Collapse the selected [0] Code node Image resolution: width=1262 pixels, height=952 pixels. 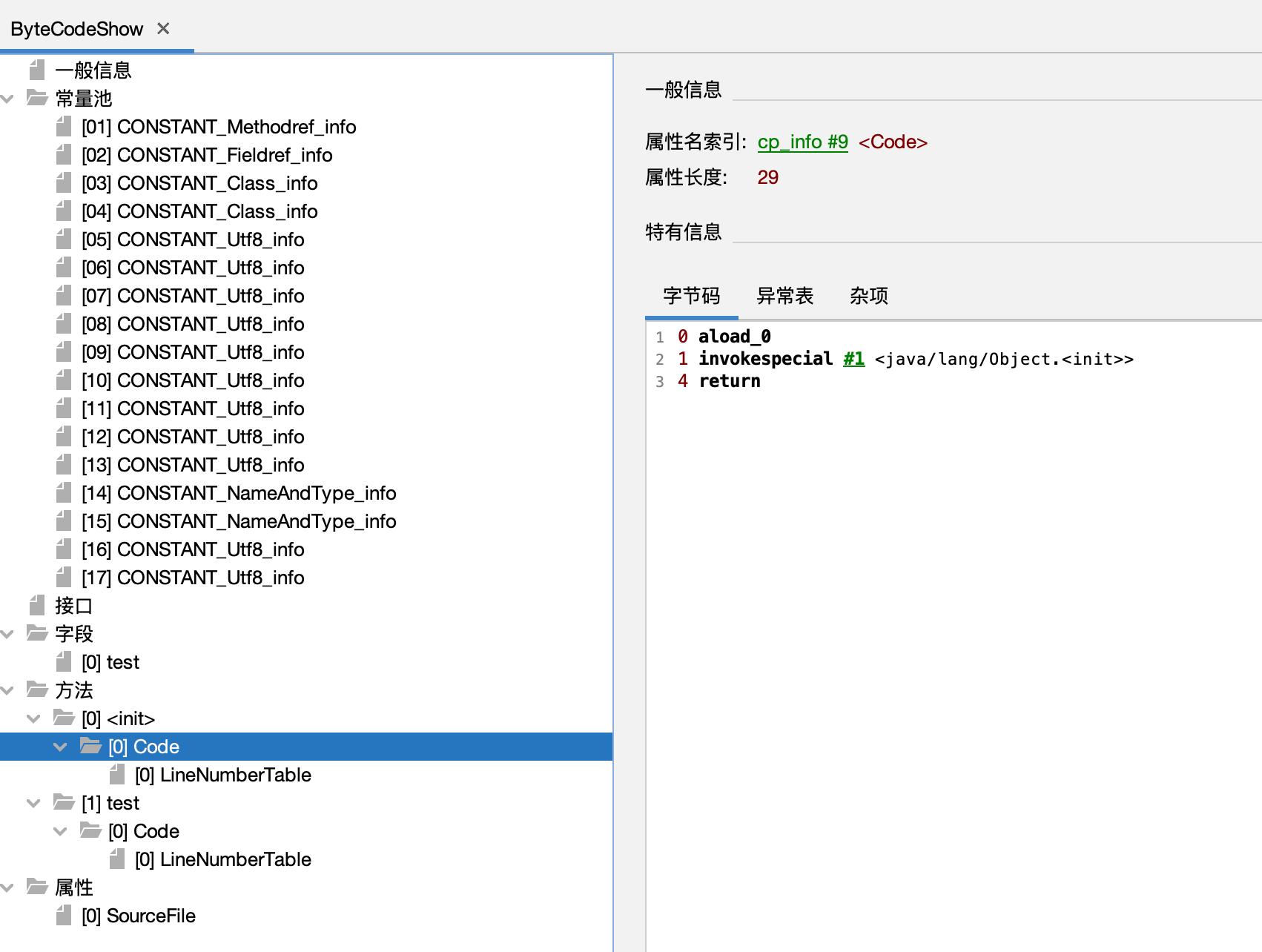(x=61, y=747)
